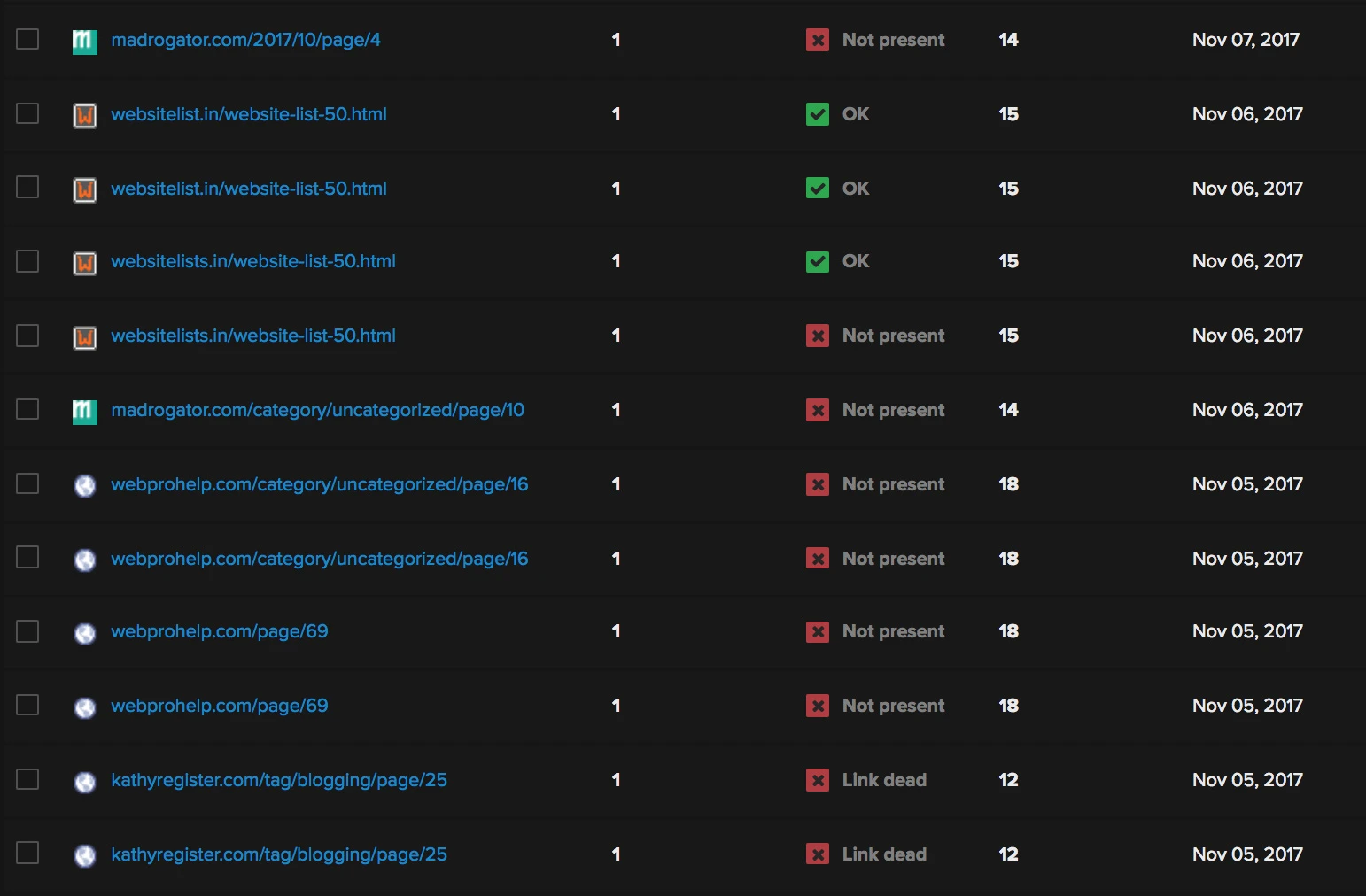Screen dimensions: 1366x896
Task: Click the orange W favicon beside websitelist.in/website-list-50.html
Action: [x=84, y=114]
